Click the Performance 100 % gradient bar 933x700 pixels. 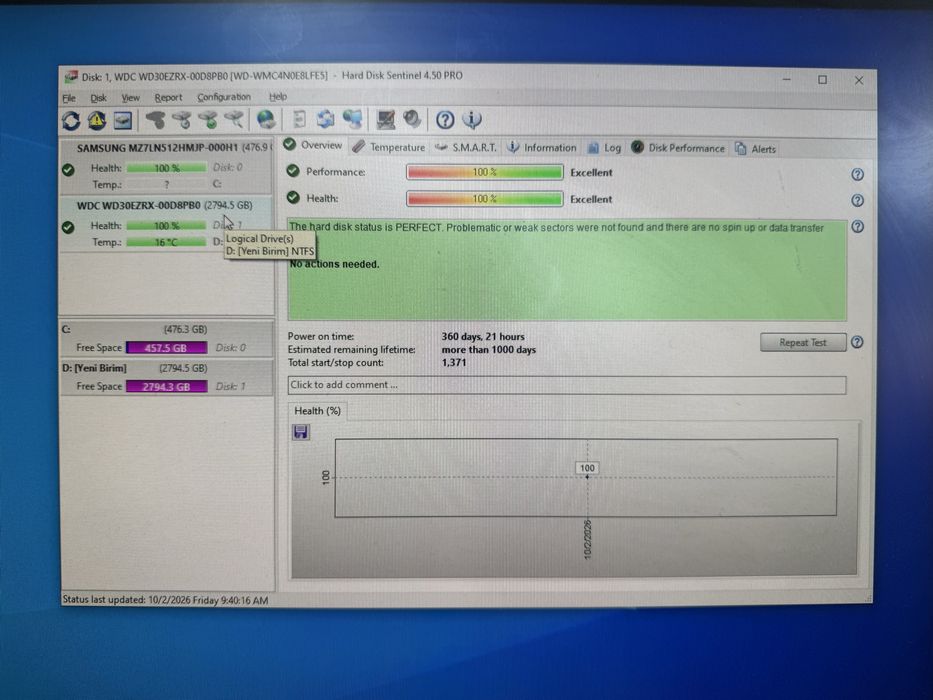pos(484,172)
